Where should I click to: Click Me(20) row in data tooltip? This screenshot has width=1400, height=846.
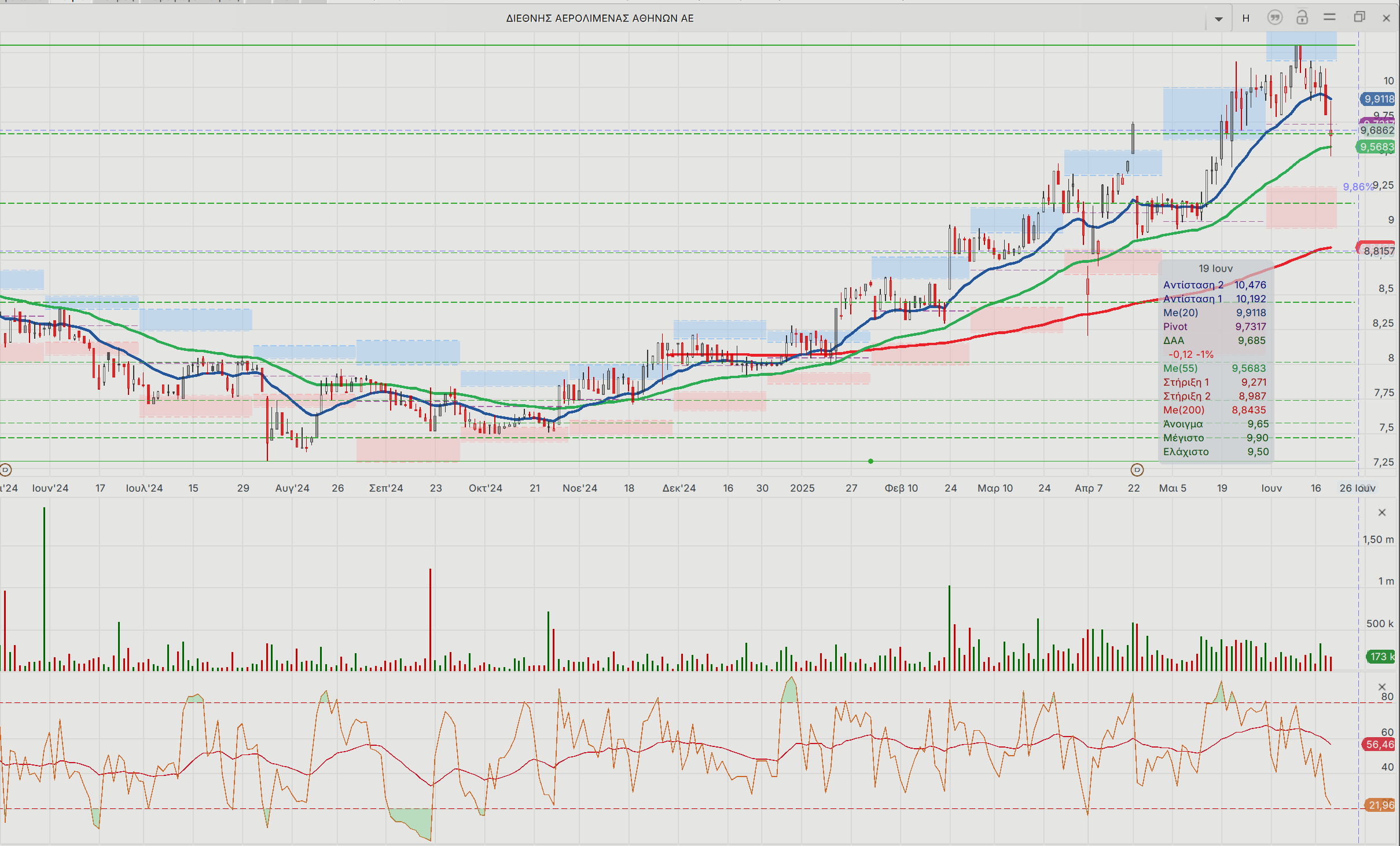(1215, 313)
